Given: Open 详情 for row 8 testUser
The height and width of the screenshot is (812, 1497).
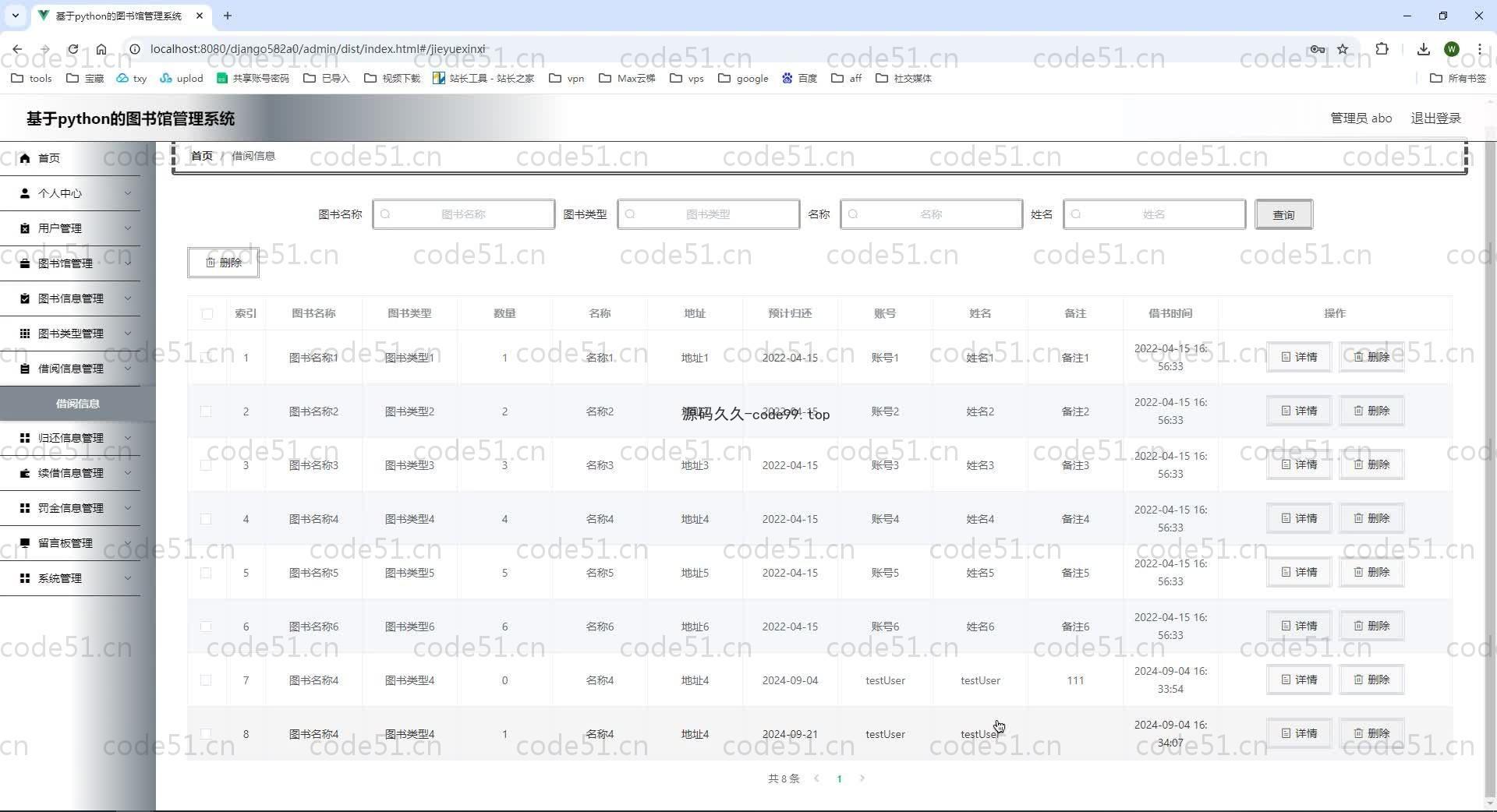Looking at the screenshot, I should click(x=1298, y=733).
